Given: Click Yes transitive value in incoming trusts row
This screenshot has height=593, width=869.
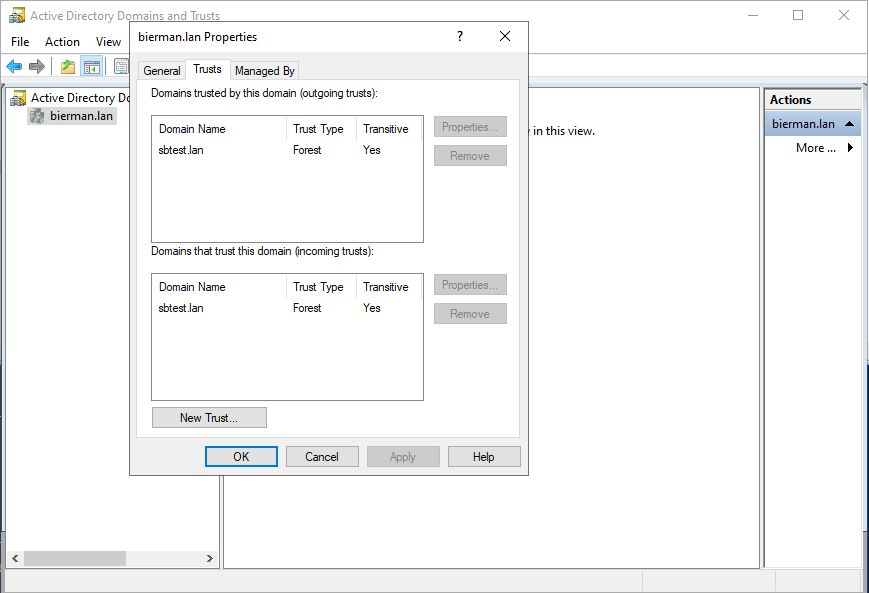Looking at the screenshot, I should [372, 308].
